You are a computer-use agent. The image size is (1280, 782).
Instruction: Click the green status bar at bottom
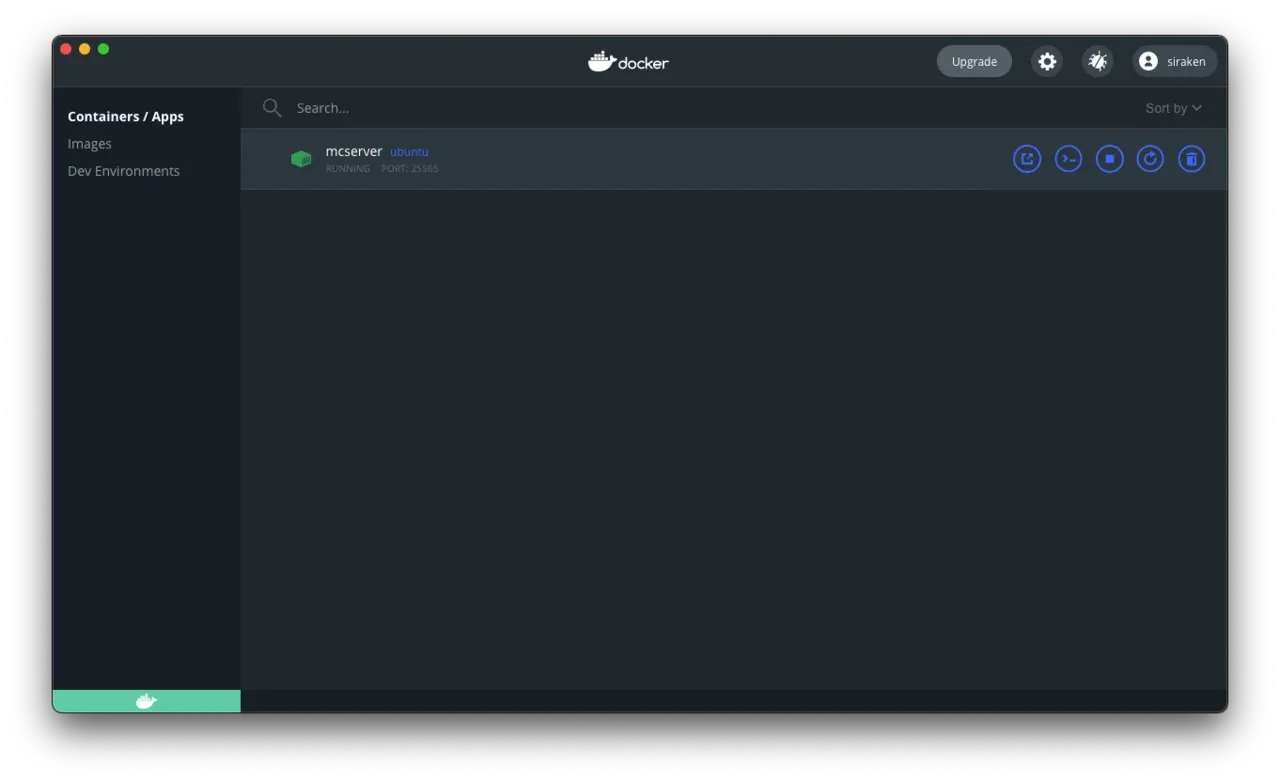click(146, 700)
